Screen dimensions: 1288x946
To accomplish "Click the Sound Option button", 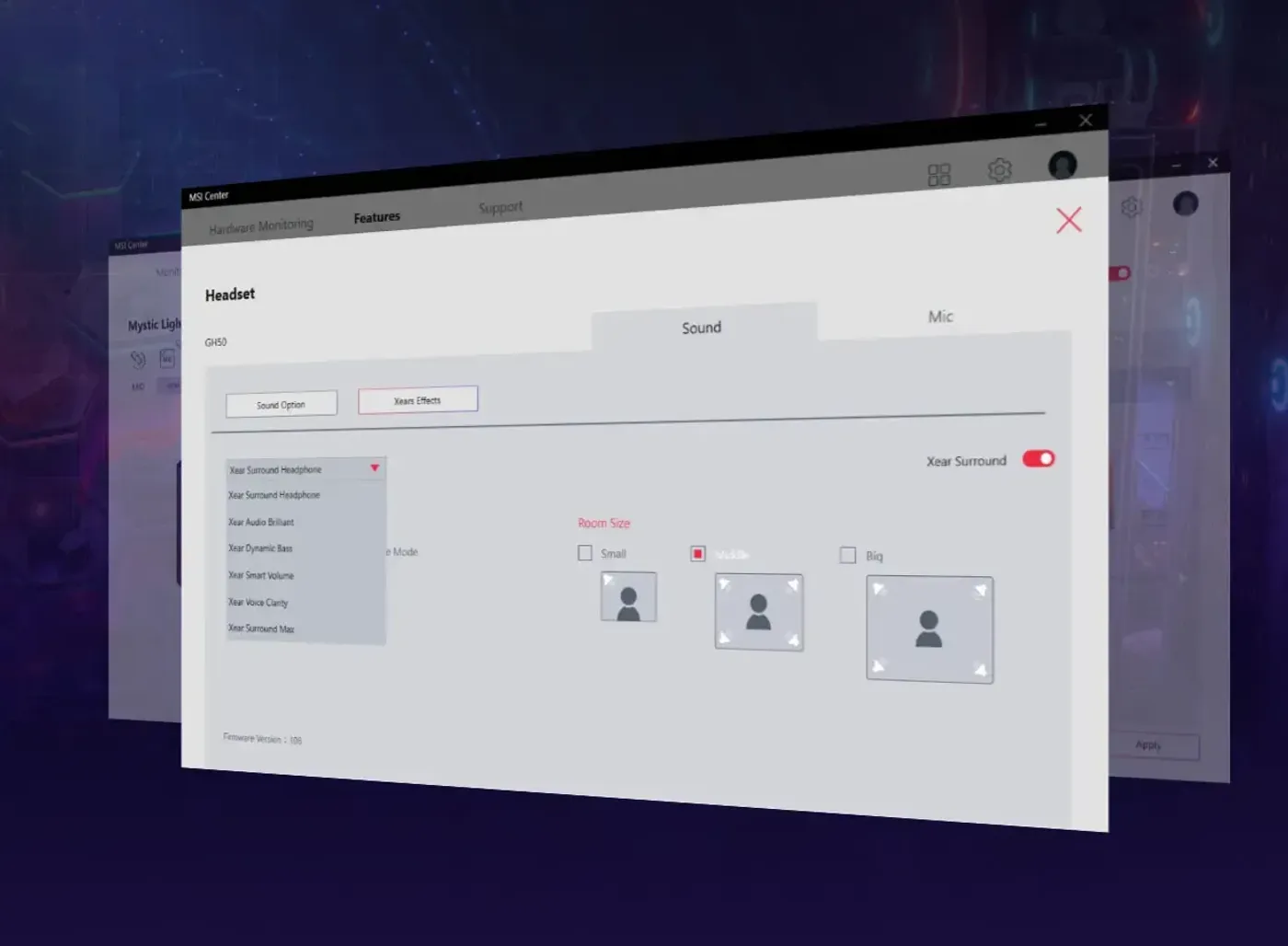I will pyautogui.click(x=282, y=405).
